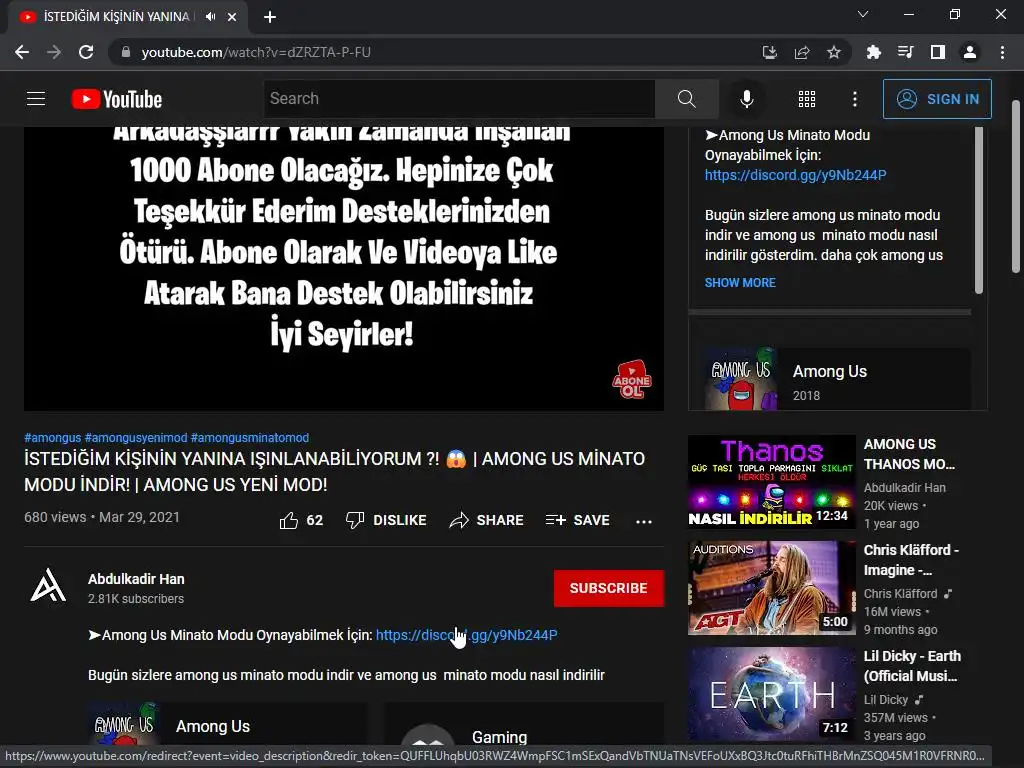Open a new browser tab
The image size is (1024, 768).
tap(270, 17)
